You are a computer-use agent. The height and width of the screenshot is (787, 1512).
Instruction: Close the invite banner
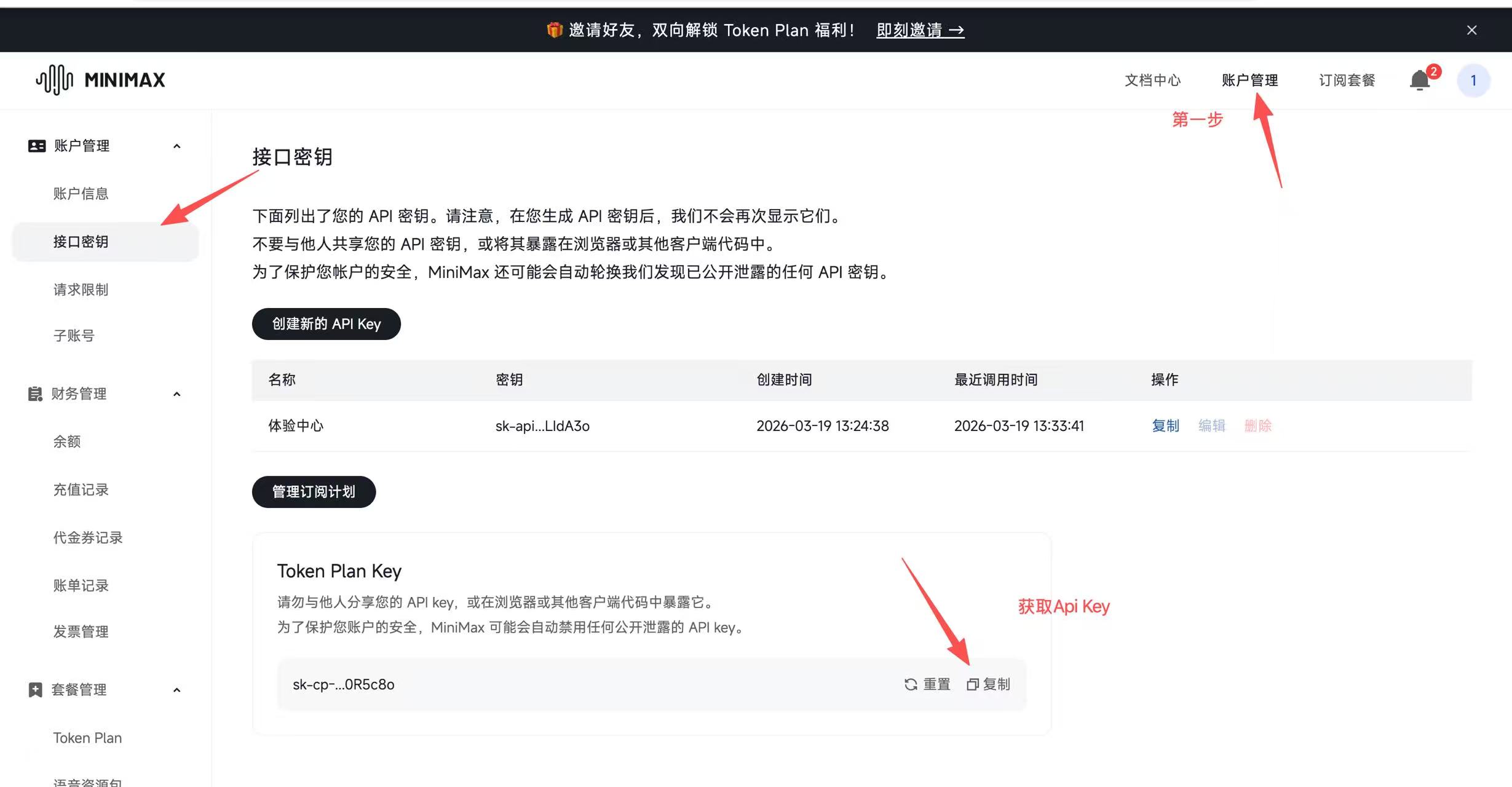pos(1471,30)
